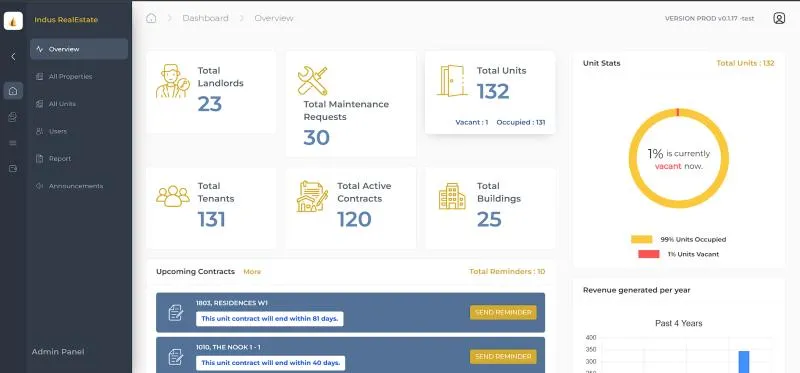The height and width of the screenshot is (373, 800).
Task: Open the coins icon in the narrow rail
Action: coord(13,117)
